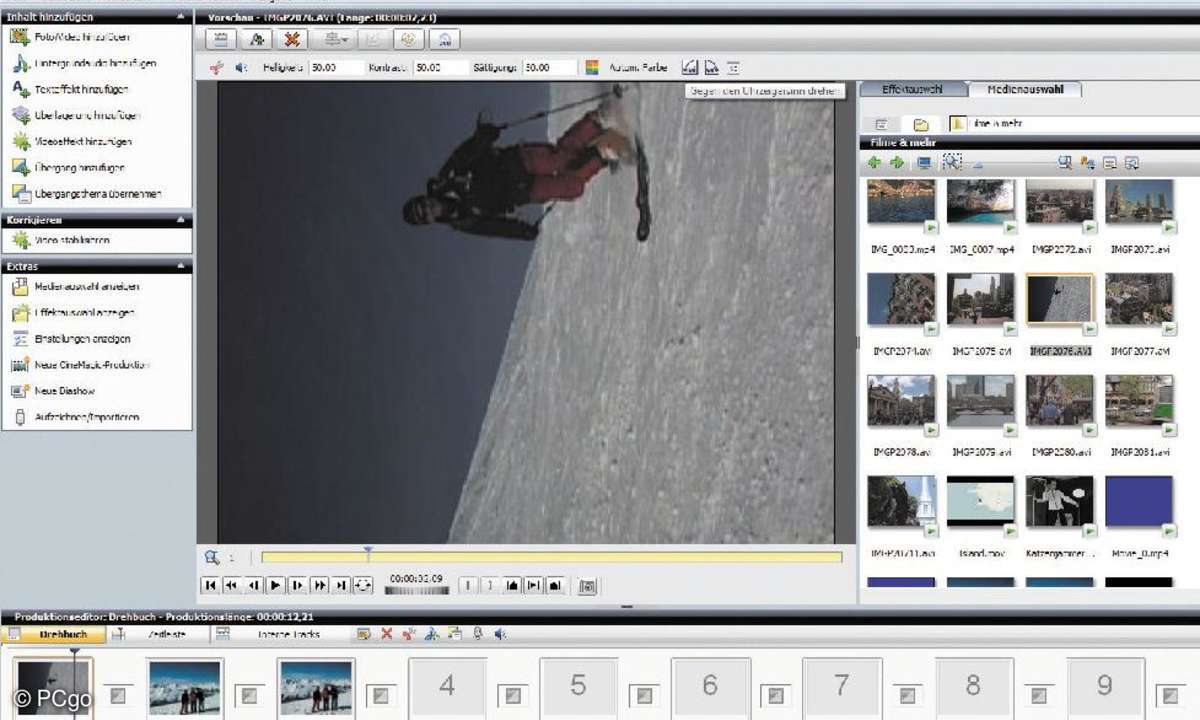Screen dimensions: 1200x720
Task: Click the red cross toolbar button above preview
Action: (291, 39)
